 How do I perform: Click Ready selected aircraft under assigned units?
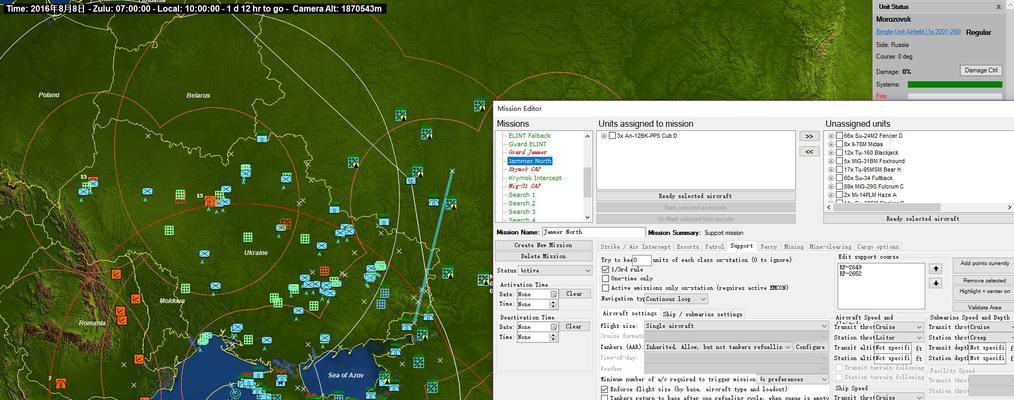695,196
